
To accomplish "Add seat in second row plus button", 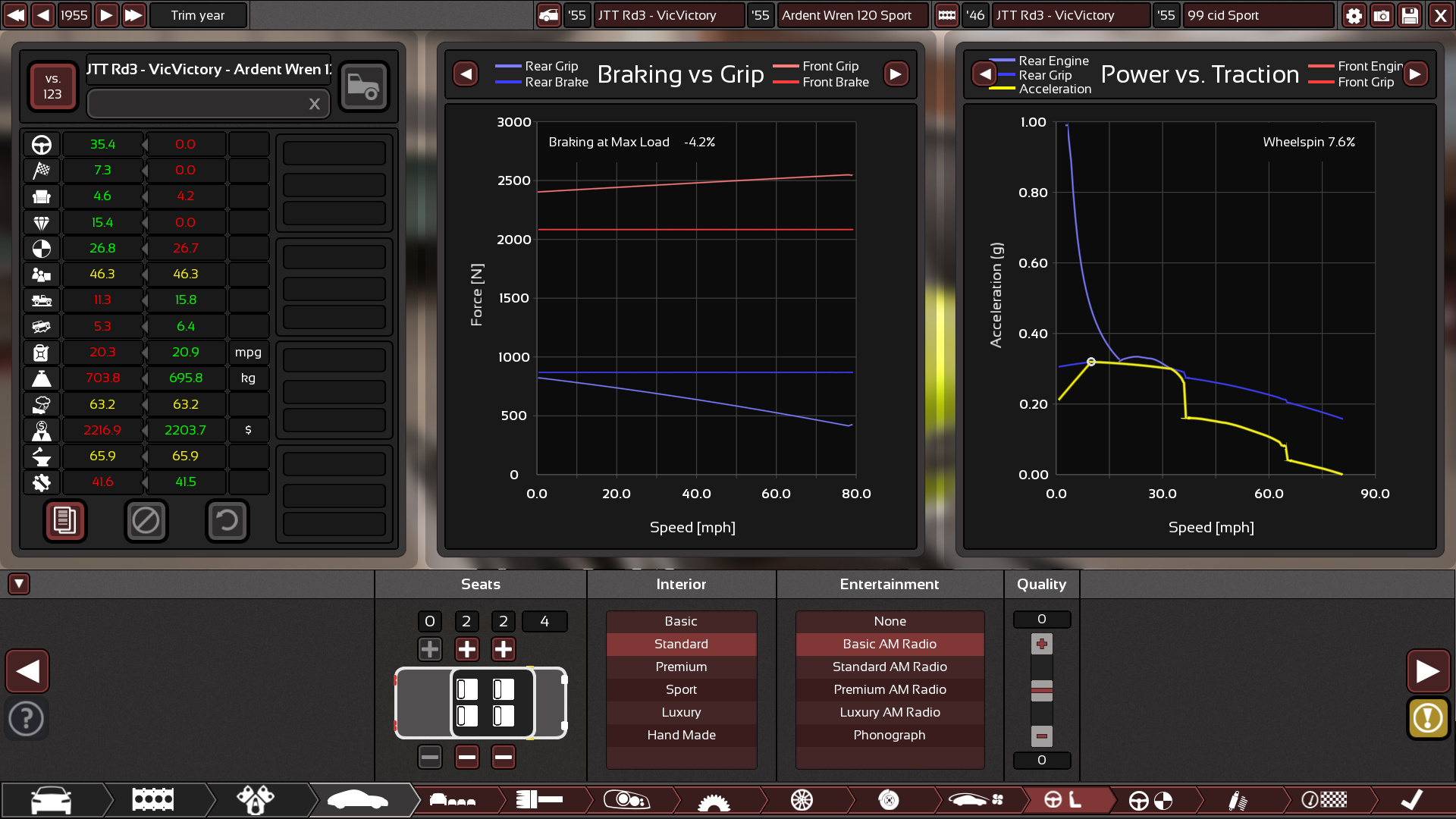I will click(x=467, y=649).
